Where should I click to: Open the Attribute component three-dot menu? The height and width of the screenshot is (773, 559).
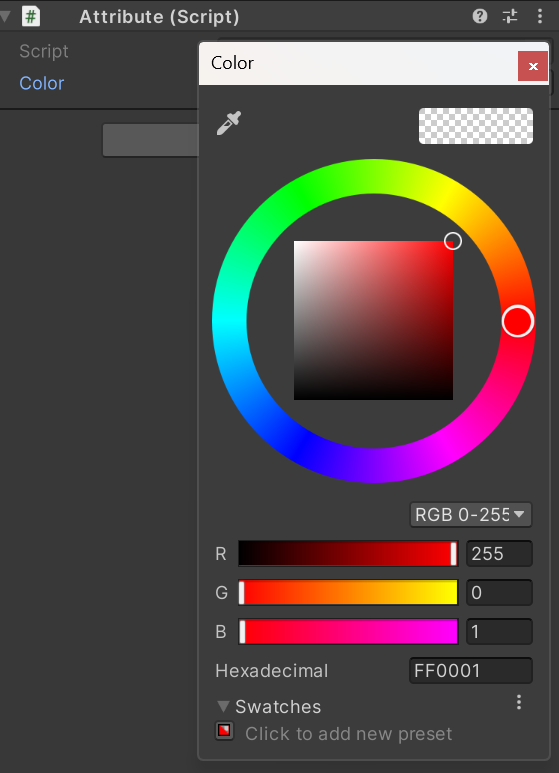click(x=540, y=16)
